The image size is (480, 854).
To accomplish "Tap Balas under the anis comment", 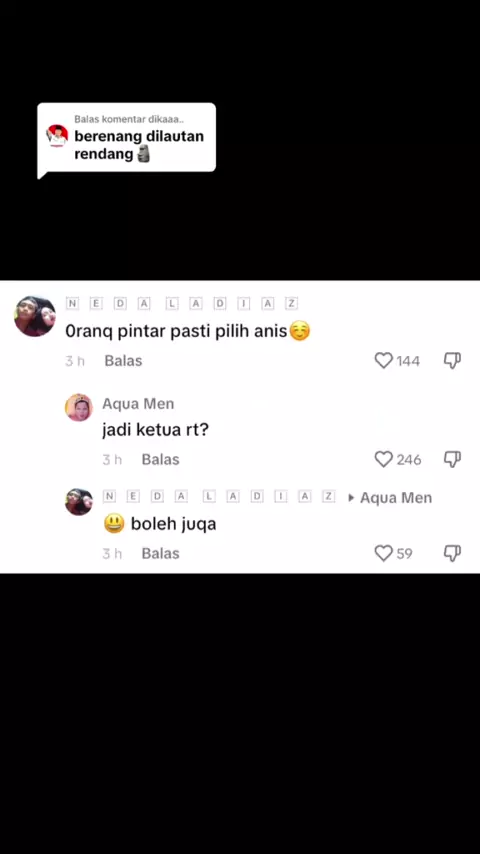I will pyautogui.click(x=123, y=361).
